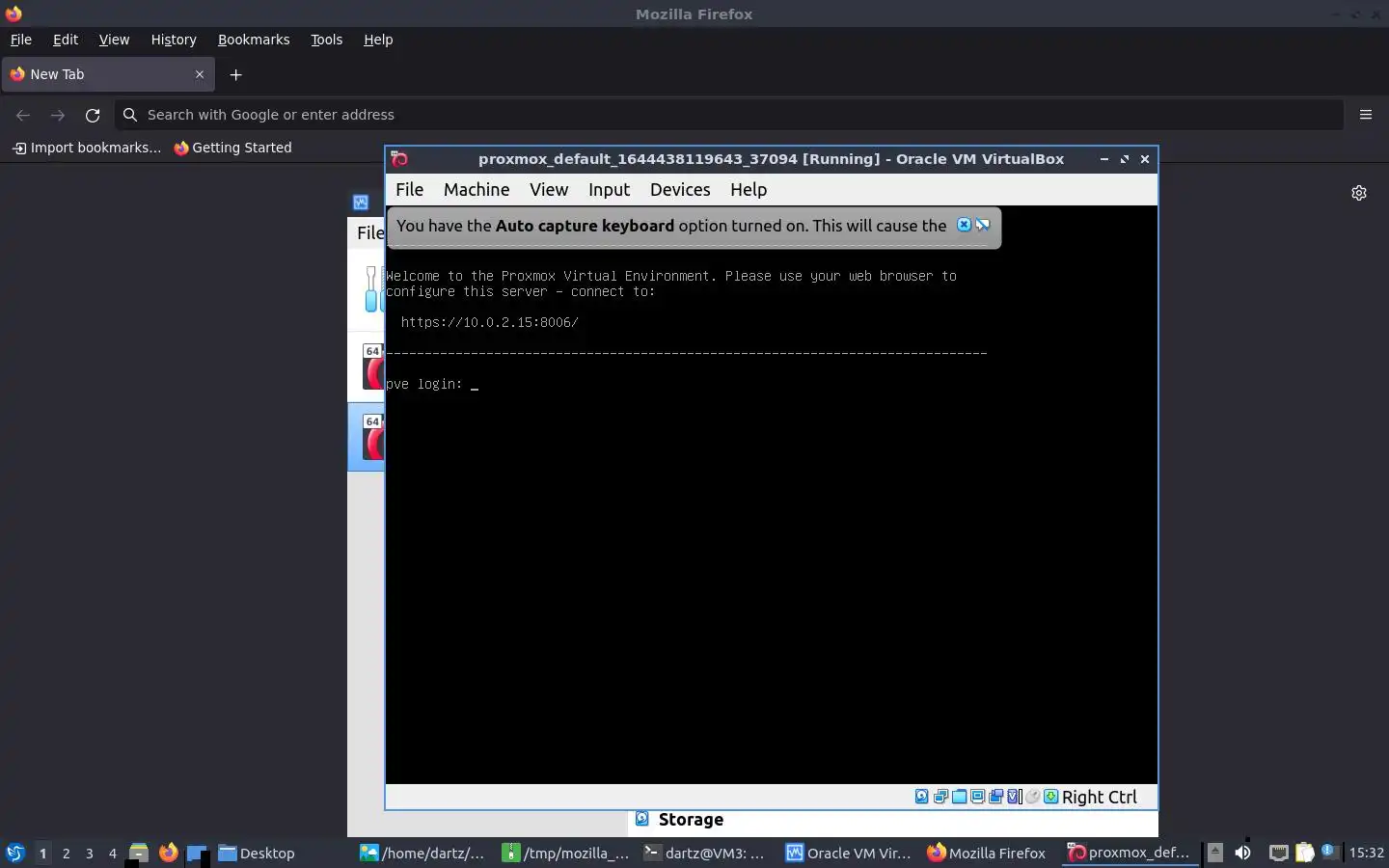1389x868 pixels.
Task: Close the New Tab tab
Action: tap(200, 74)
